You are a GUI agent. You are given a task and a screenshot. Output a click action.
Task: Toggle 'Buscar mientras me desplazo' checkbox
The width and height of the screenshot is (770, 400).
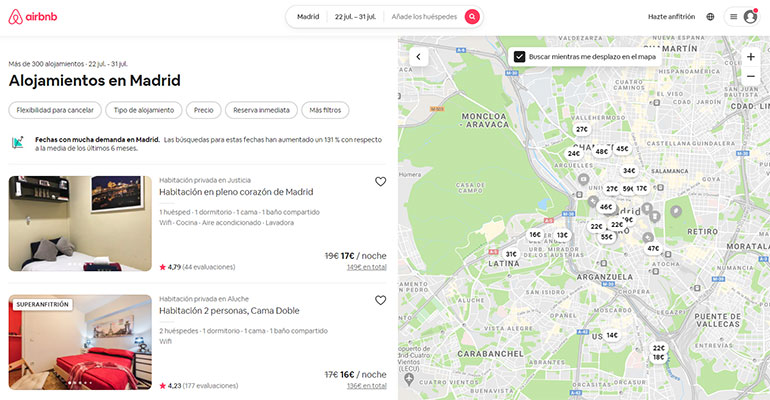tap(520, 57)
